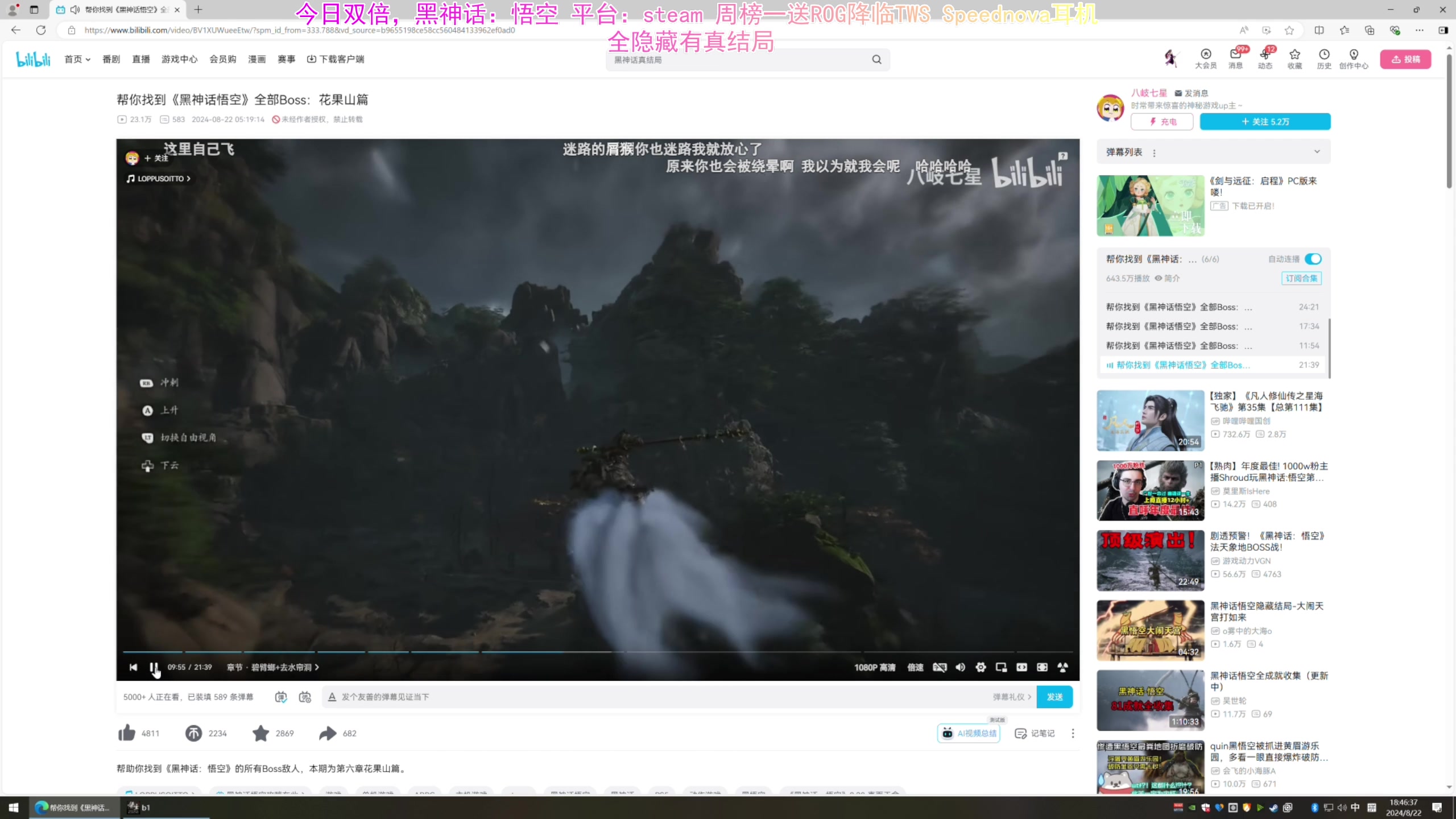Viewport: 1456px width, 819px height.
Task: Open uploader 八岐七星 avatar
Action: pyautogui.click(x=1110, y=107)
